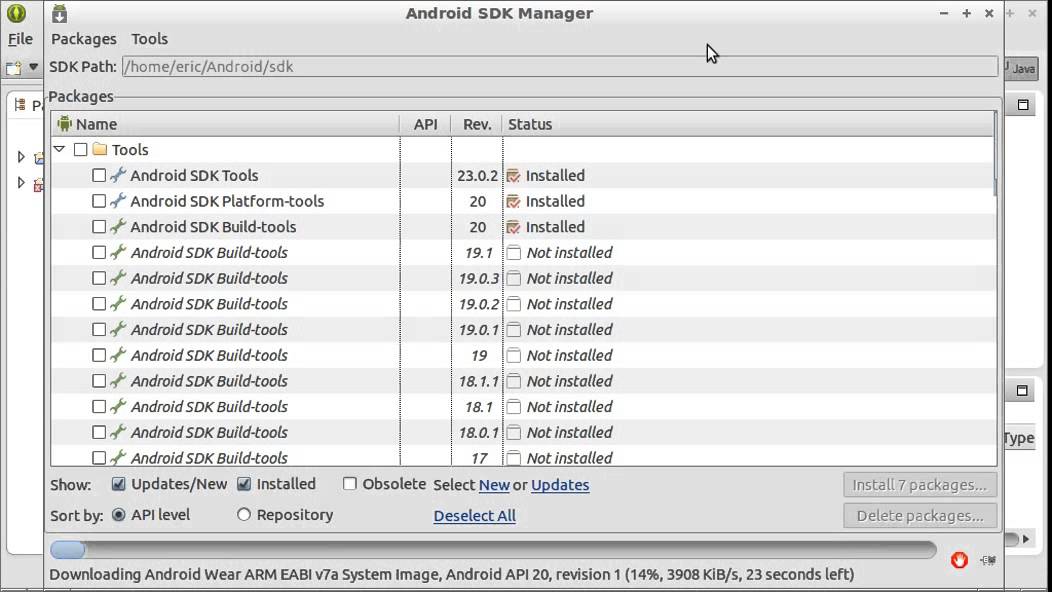This screenshot has height=592, width=1052.
Task: Click the Eclipse new file toolbar icon
Action: click(x=13, y=68)
